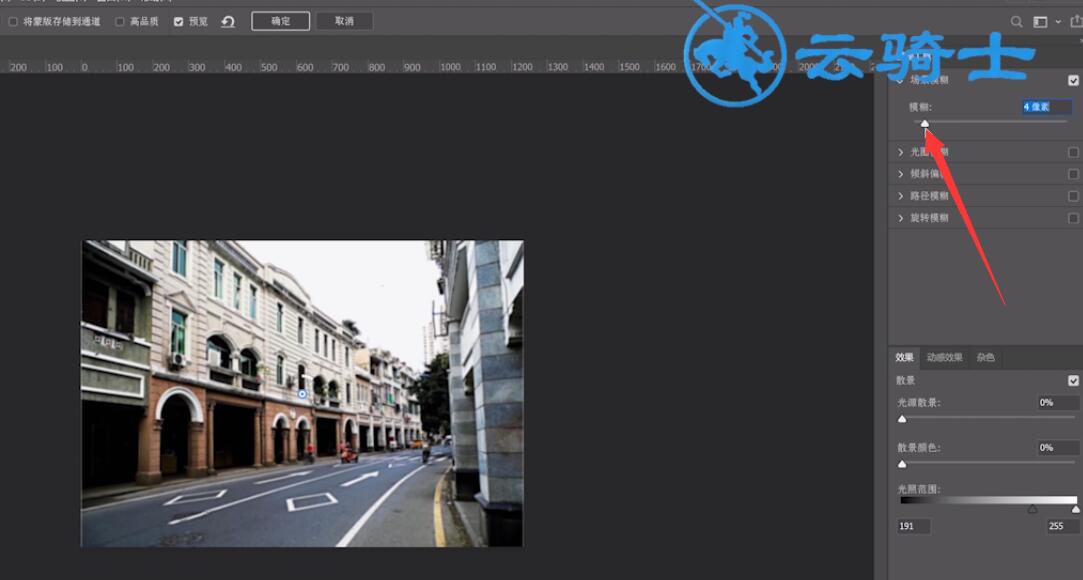
Task: Enable the 倾斜偏移 checkbox
Action: [x=1073, y=174]
